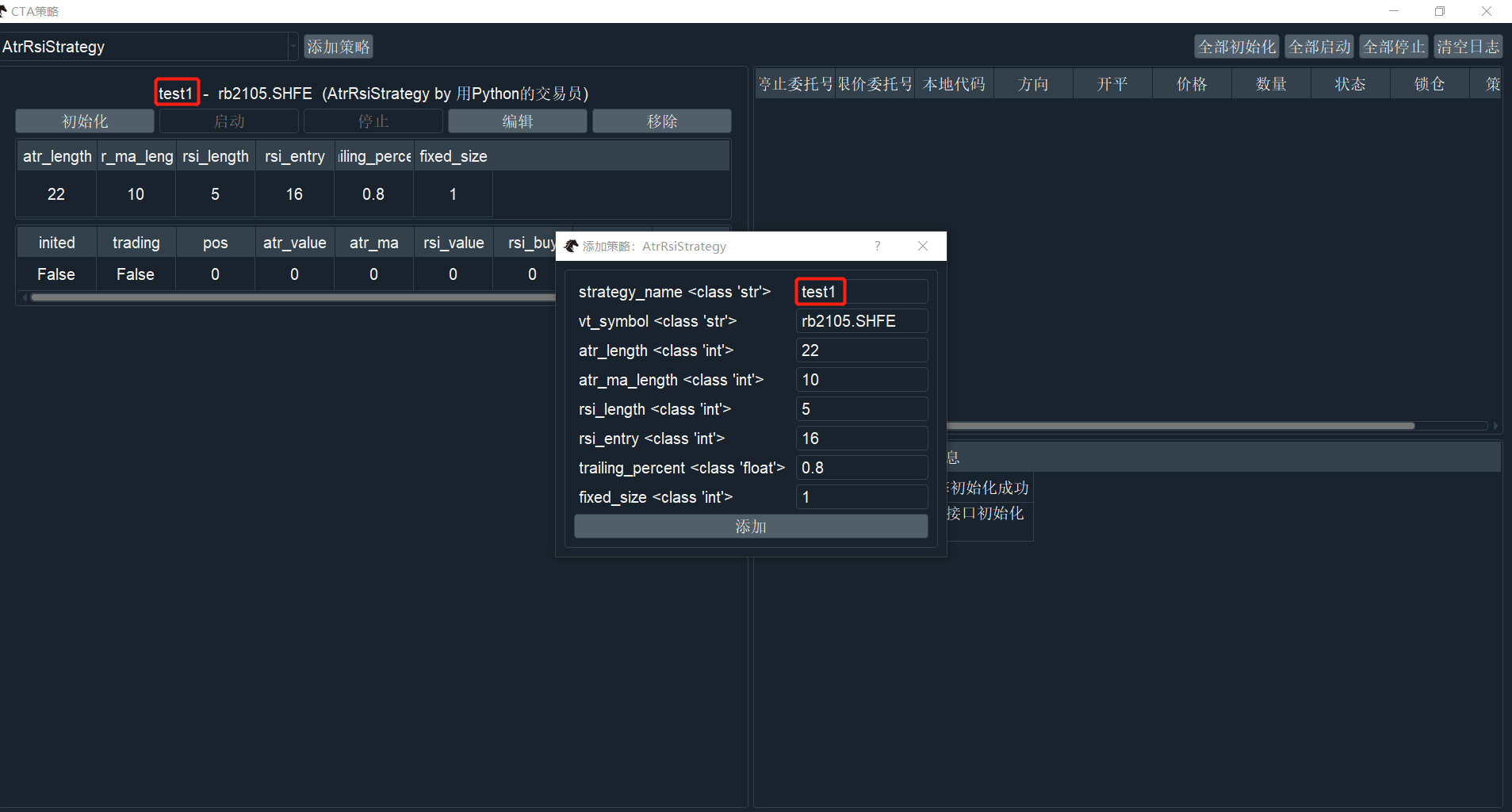Click the CTA策略 application icon in the title bar
Image resolution: width=1512 pixels, height=812 pixels.
8,10
